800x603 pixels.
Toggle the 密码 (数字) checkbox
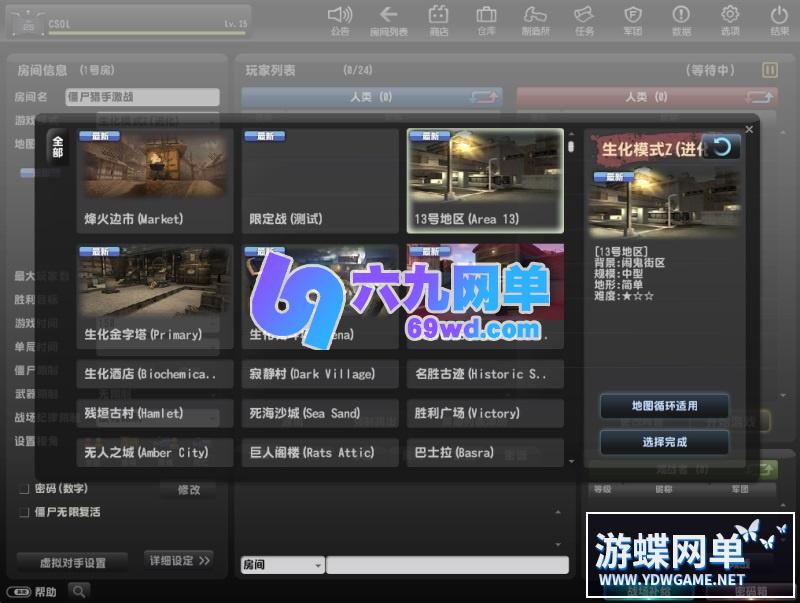[x=23, y=489]
